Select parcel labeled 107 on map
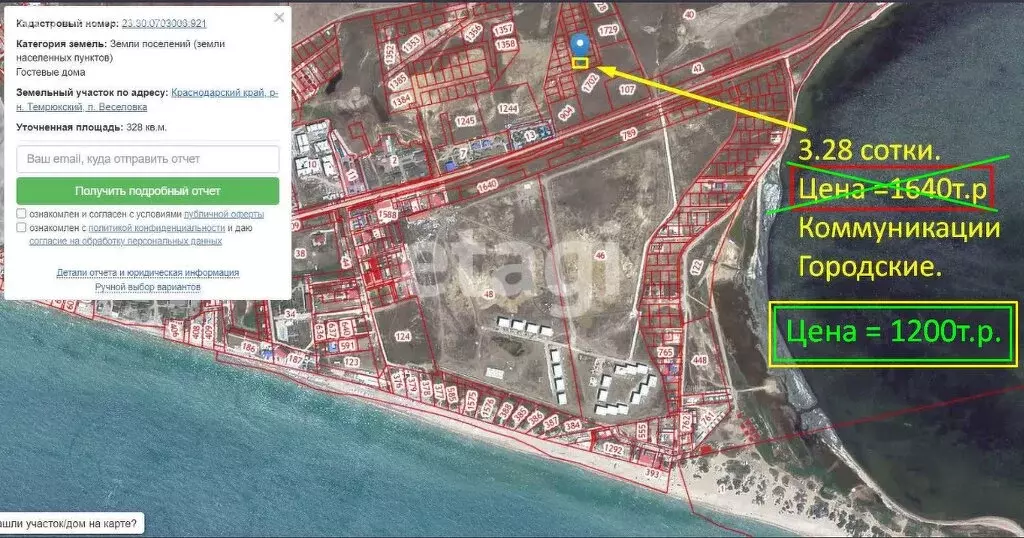The width and height of the screenshot is (1024, 538). pyautogui.click(x=627, y=89)
